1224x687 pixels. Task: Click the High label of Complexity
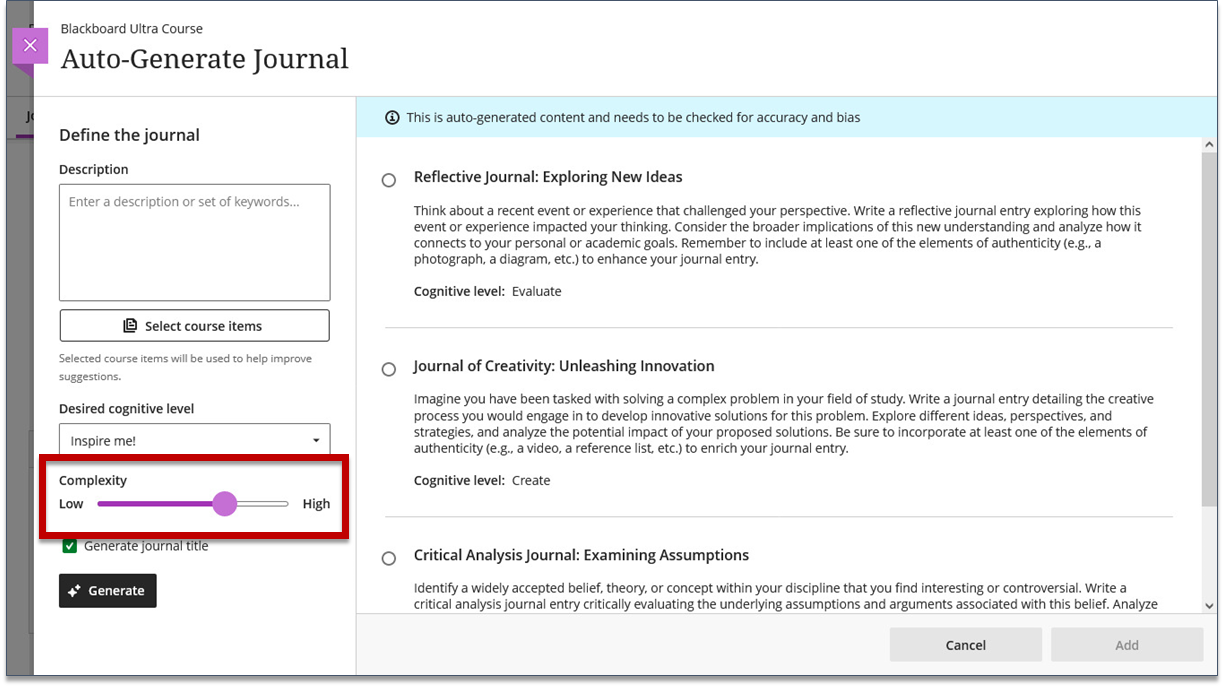click(316, 504)
